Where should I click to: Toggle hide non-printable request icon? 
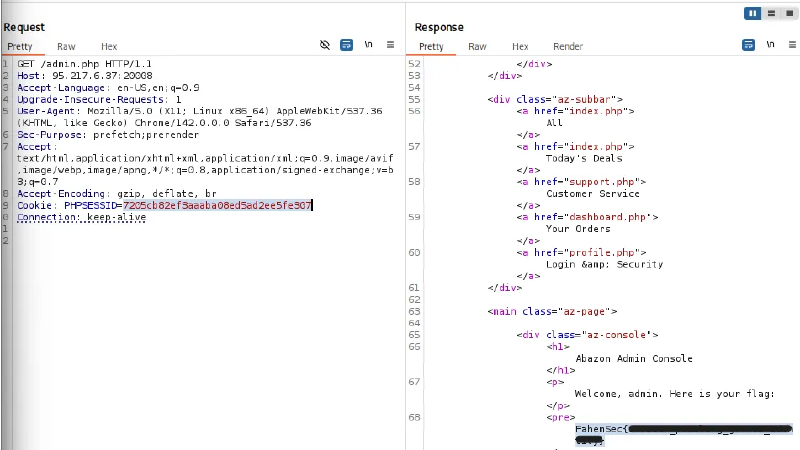tap(325, 45)
